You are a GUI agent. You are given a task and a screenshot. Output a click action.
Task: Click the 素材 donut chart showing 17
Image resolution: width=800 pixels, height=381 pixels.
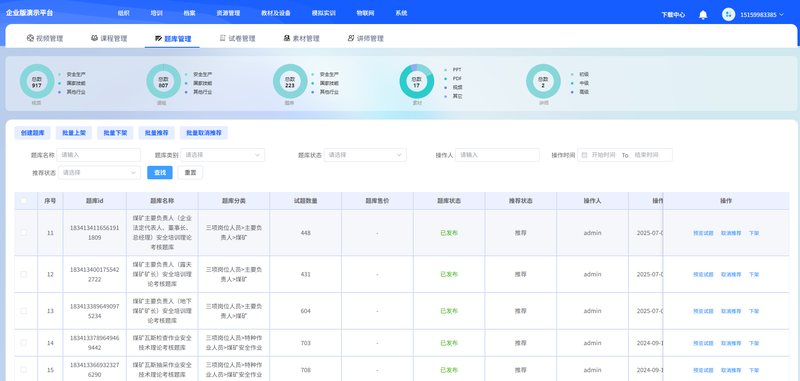(x=416, y=82)
